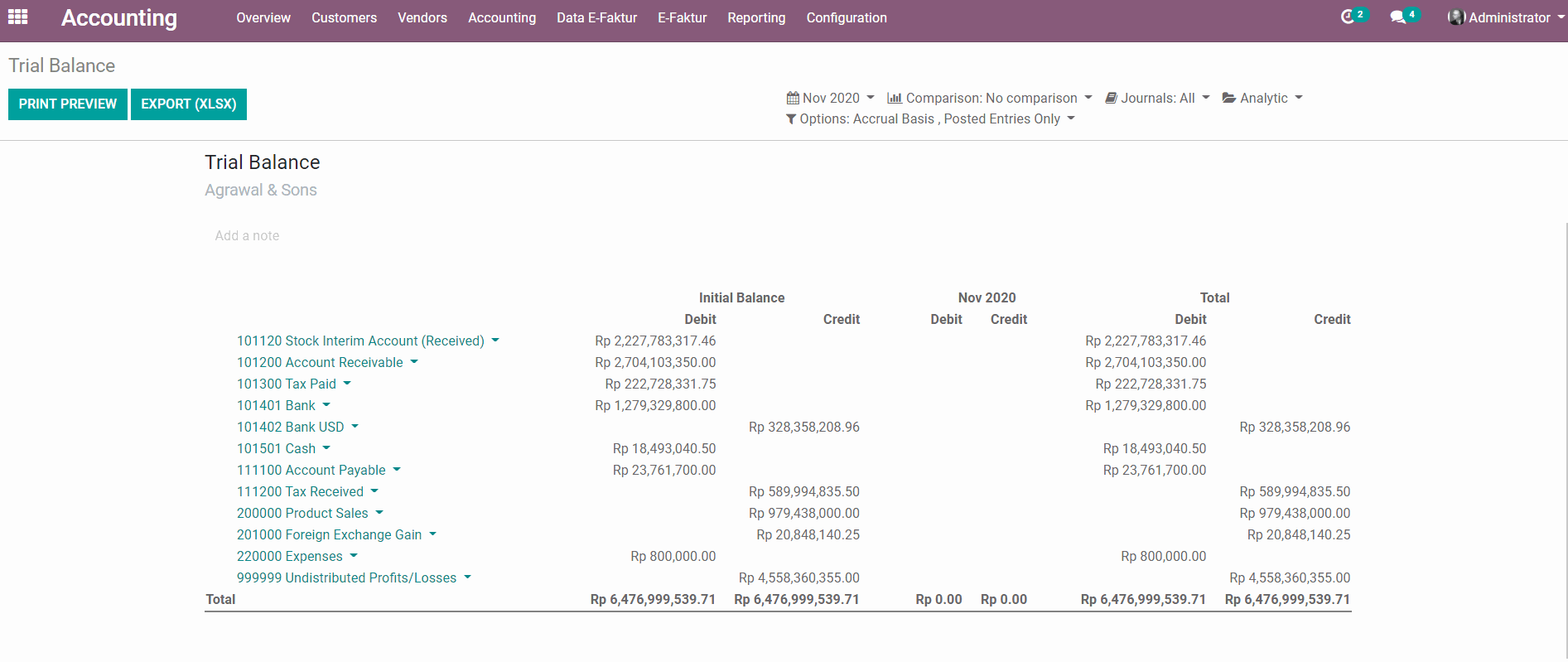1568x662 pixels.
Task: Click the Administrator user avatar
Action: (x=1456, y=17)
